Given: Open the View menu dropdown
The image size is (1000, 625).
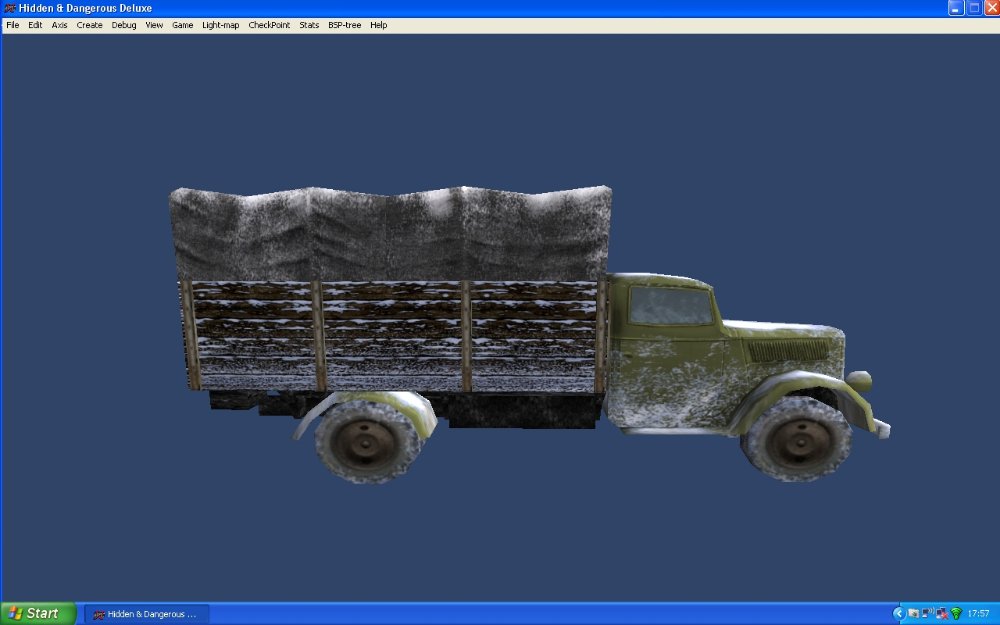Looking at the screenshot, I should [153, 25].
